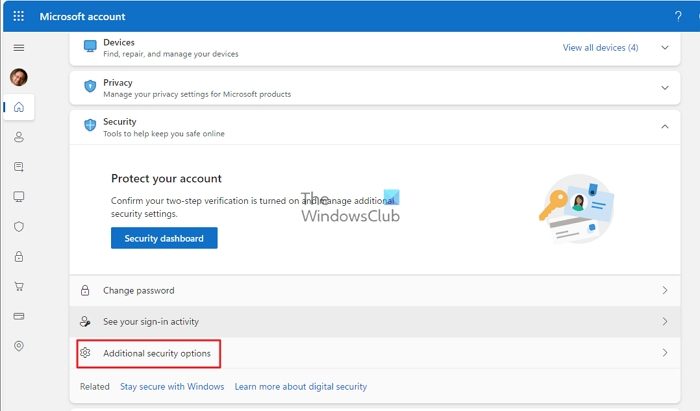This screenshot has width=700, height=411.
Task: Click the help question mark icon
Action: click(679, 17)
